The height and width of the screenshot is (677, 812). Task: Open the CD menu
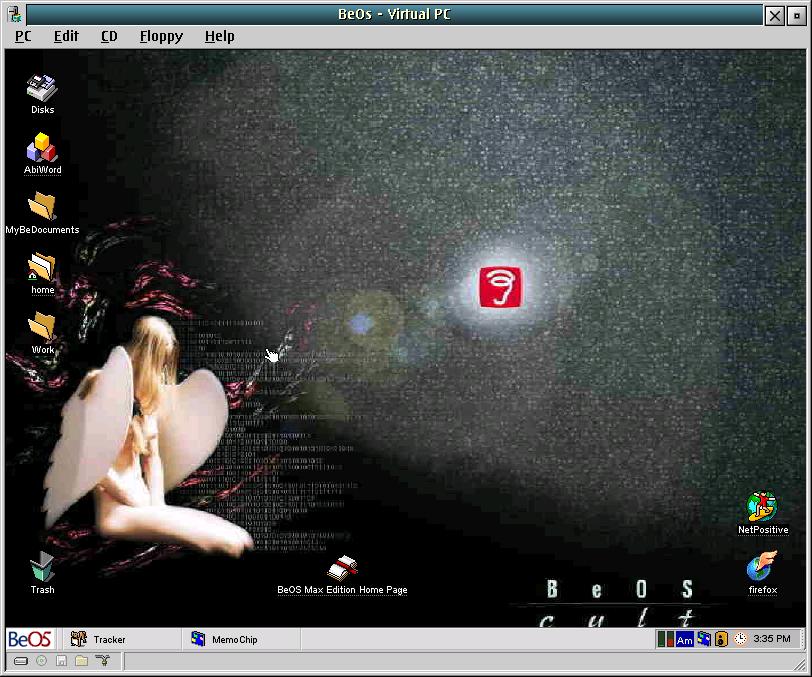109,36
